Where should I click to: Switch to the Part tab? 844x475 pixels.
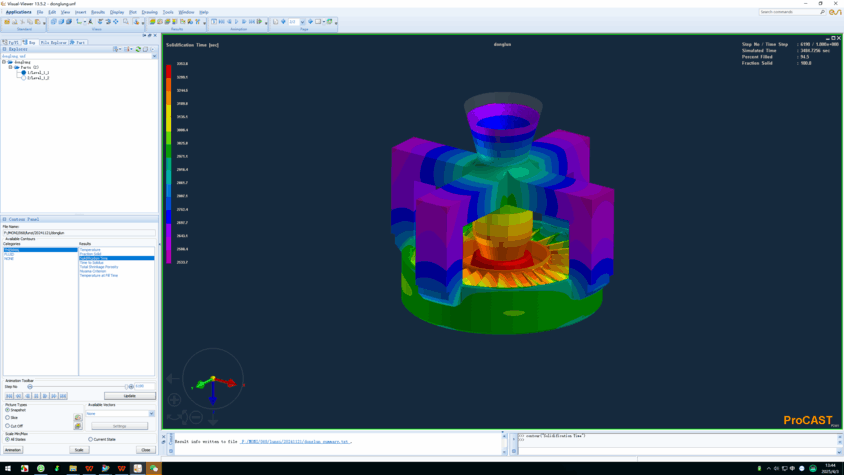point(78,43)
